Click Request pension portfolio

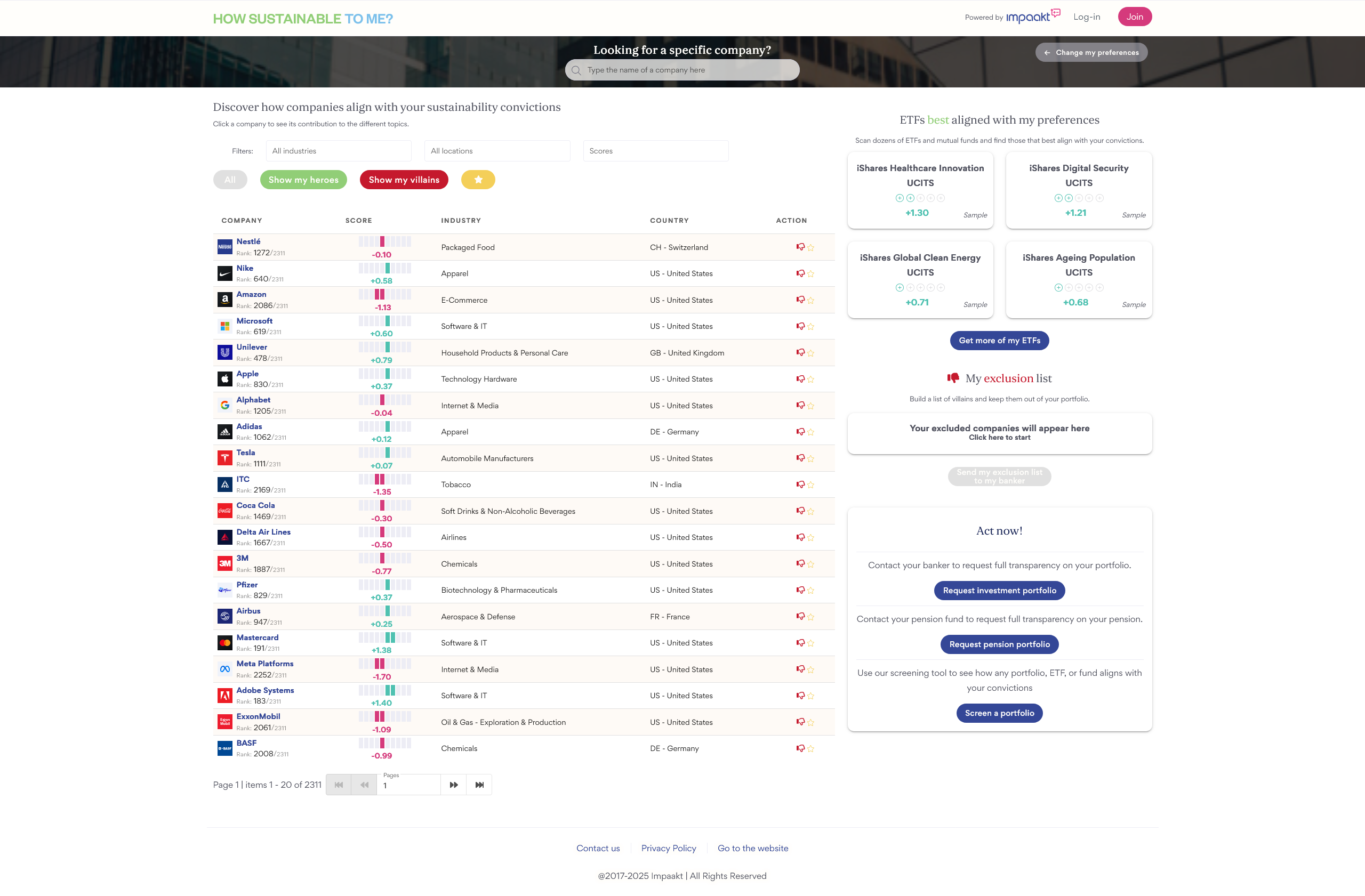(999, 644)
